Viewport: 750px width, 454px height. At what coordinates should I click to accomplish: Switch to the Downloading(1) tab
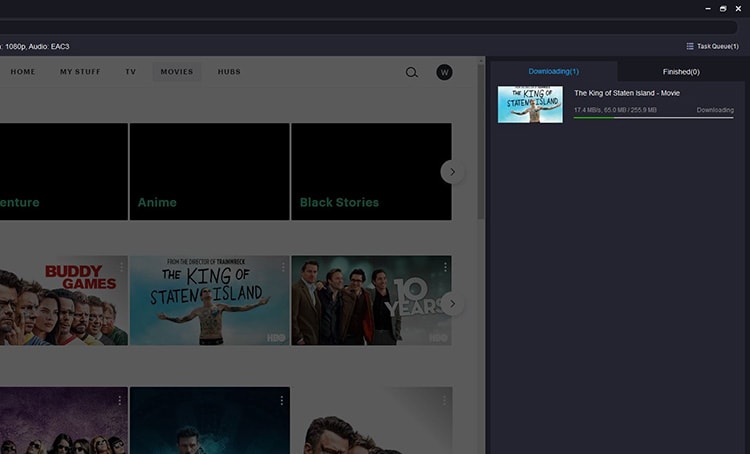553,71
